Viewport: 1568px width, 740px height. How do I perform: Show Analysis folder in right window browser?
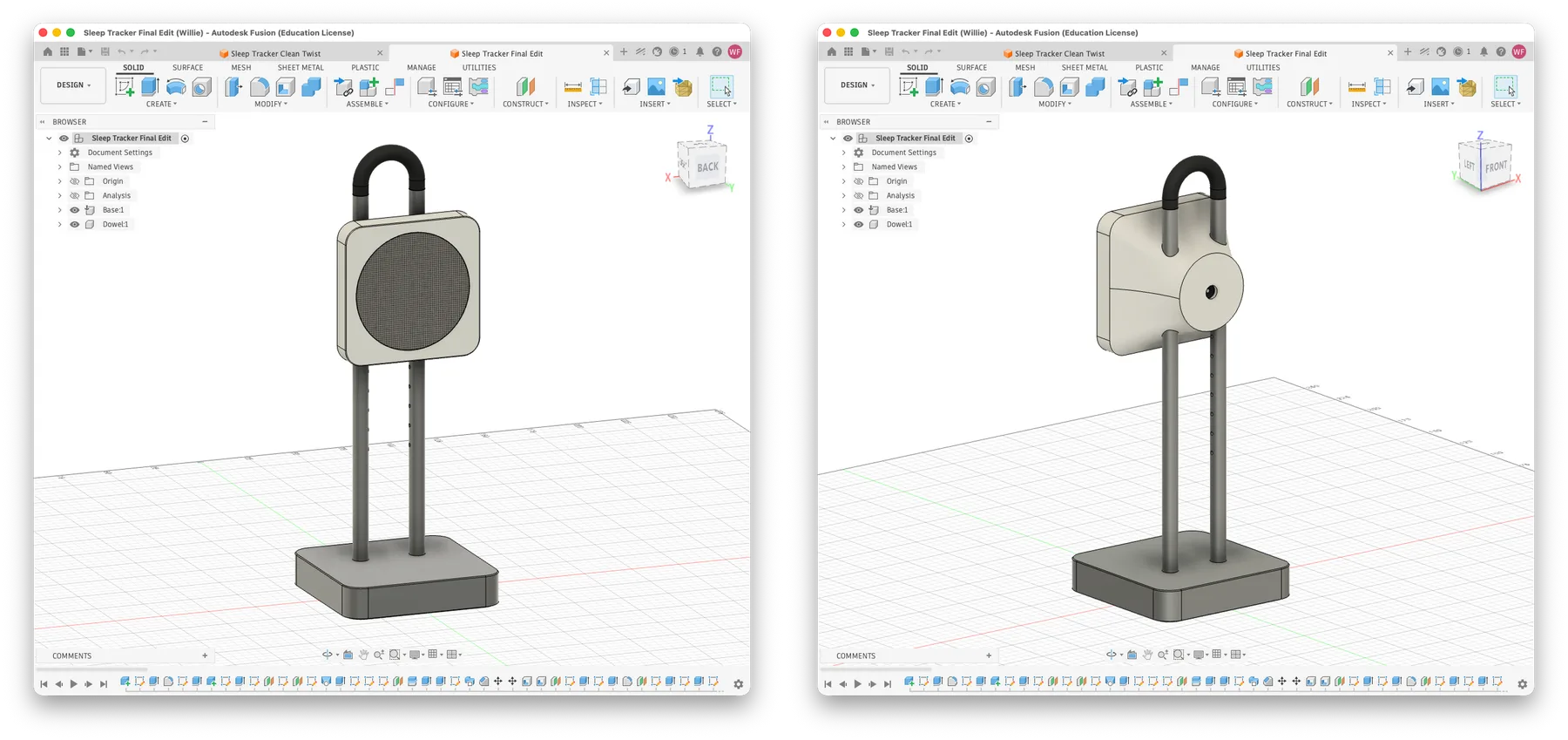(x=859, y=196)
